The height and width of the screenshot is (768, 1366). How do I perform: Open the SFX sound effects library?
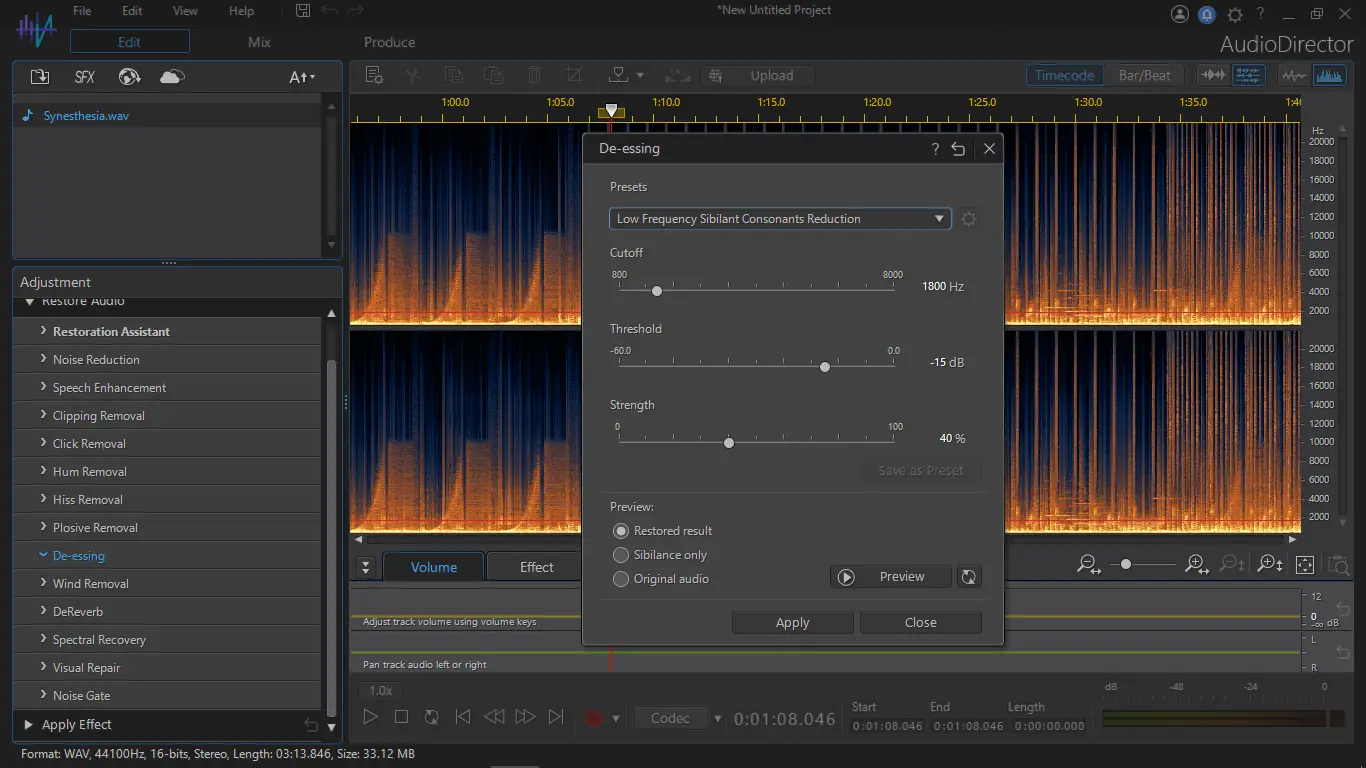click(85, 77)
